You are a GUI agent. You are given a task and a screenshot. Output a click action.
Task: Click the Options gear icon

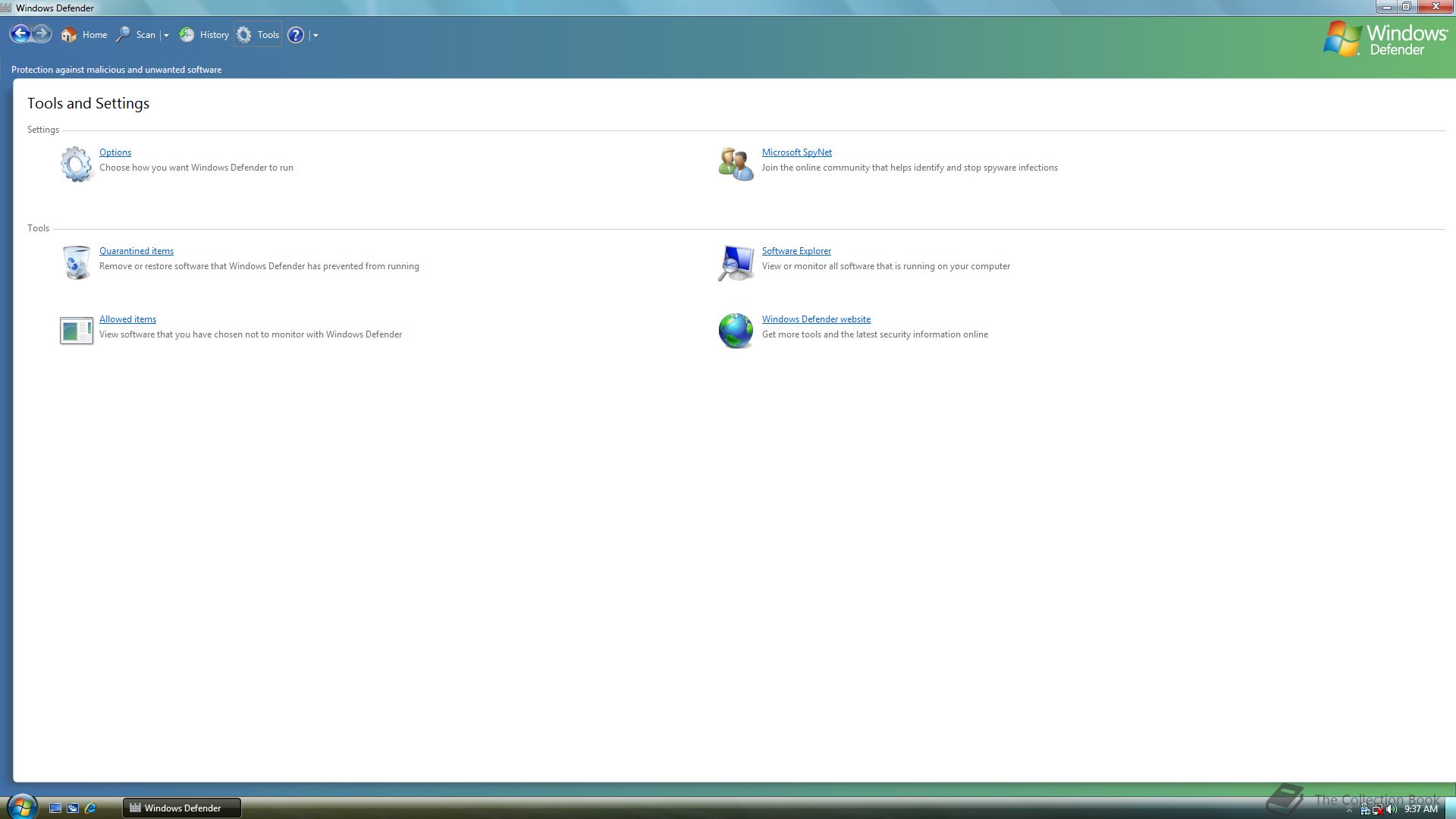pos(76,164)
